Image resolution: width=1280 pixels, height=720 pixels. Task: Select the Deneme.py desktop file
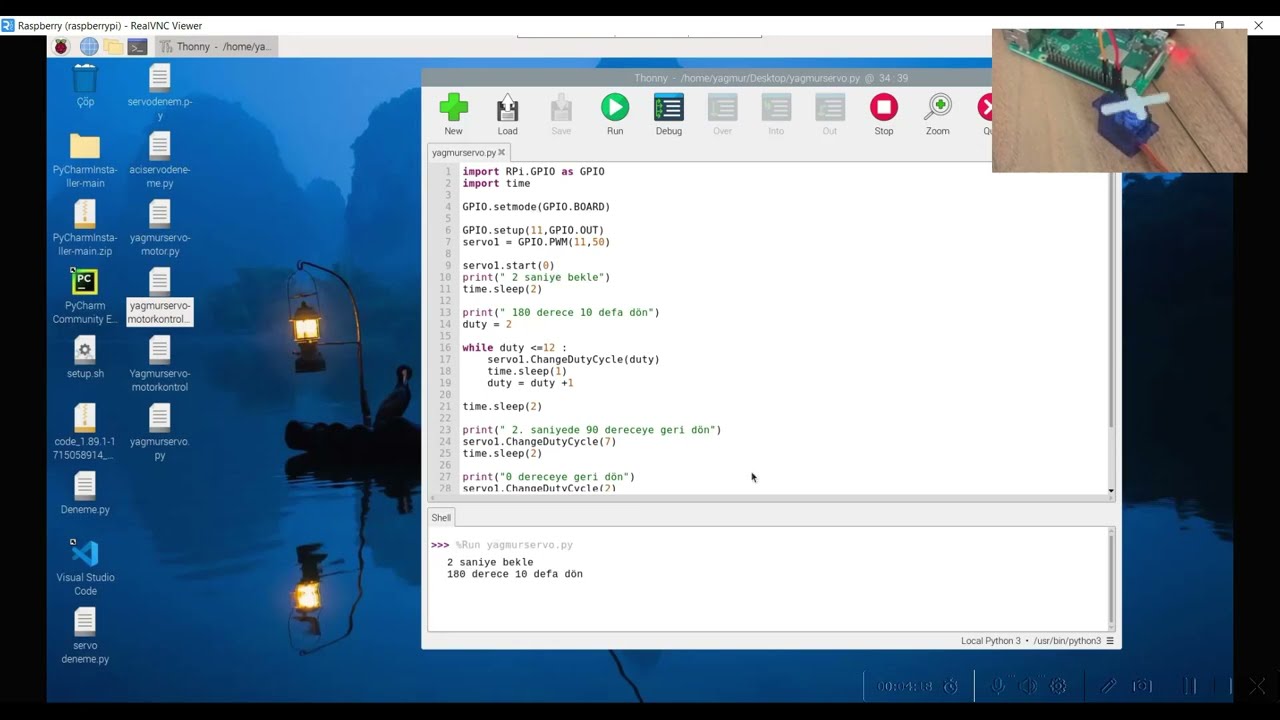pos(85,493)
